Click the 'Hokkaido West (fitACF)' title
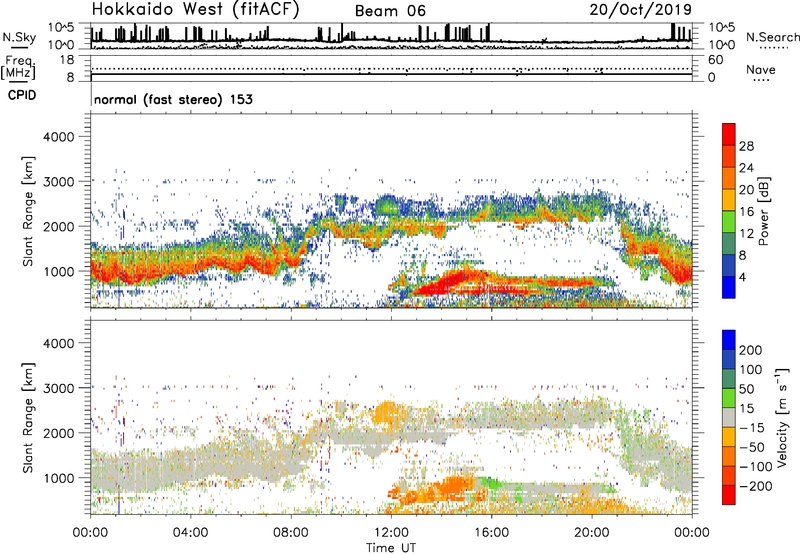This screenshot has height=554, width=800. coord(195,10)
